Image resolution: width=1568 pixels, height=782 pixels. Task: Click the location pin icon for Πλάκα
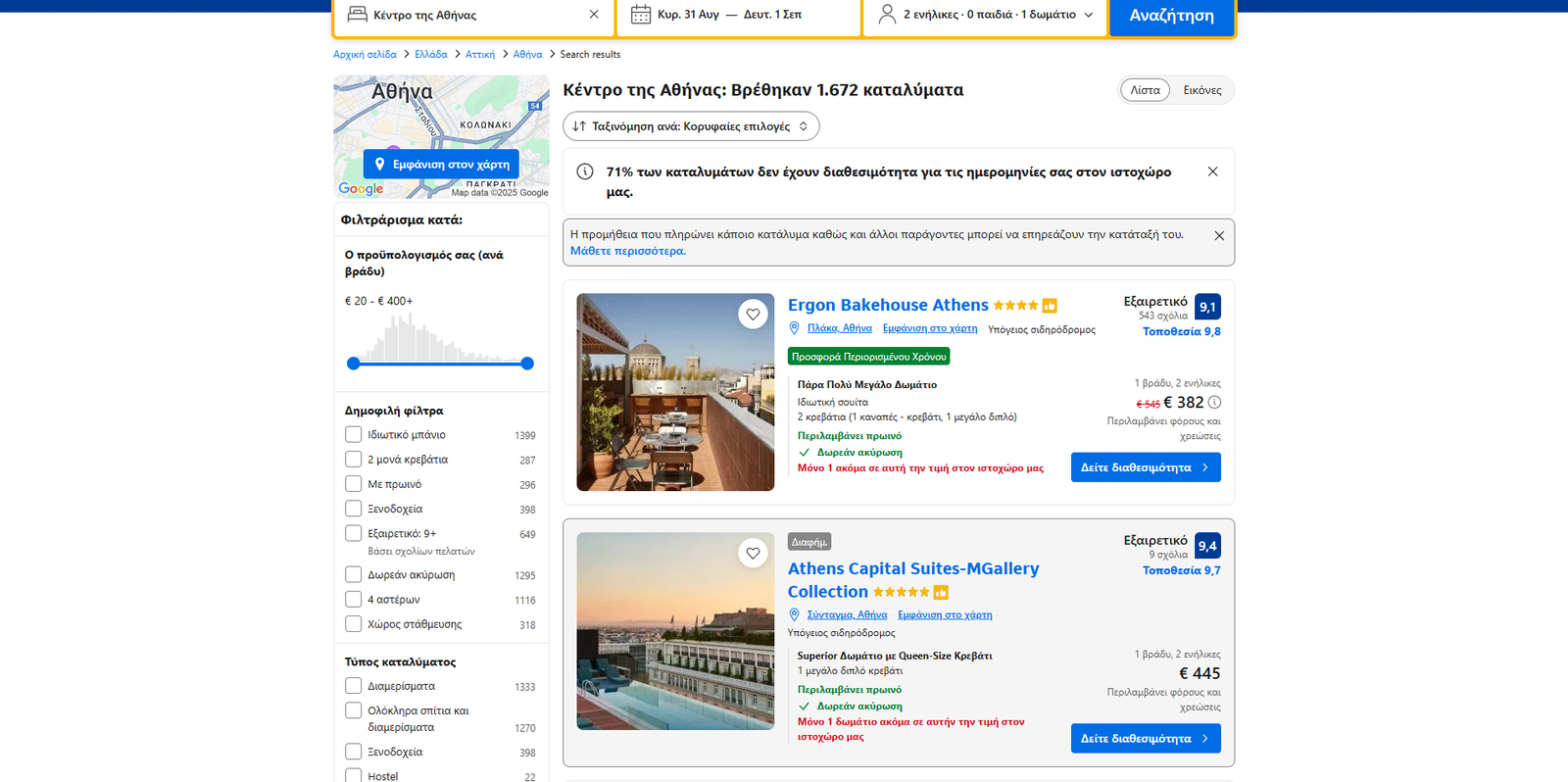pyautogui.click(x=795, y=328)
